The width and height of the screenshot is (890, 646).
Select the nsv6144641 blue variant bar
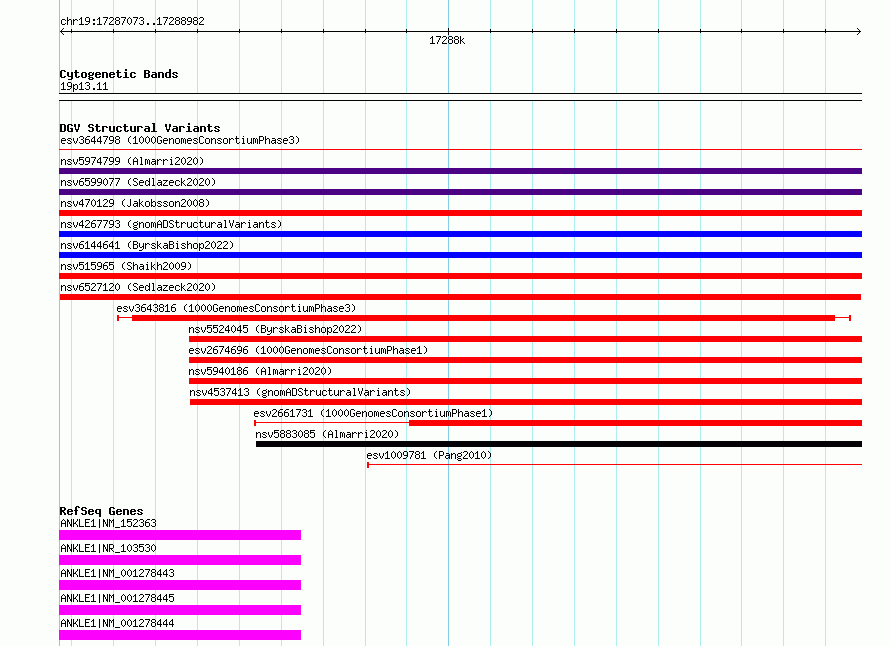(x=460, y=255)
